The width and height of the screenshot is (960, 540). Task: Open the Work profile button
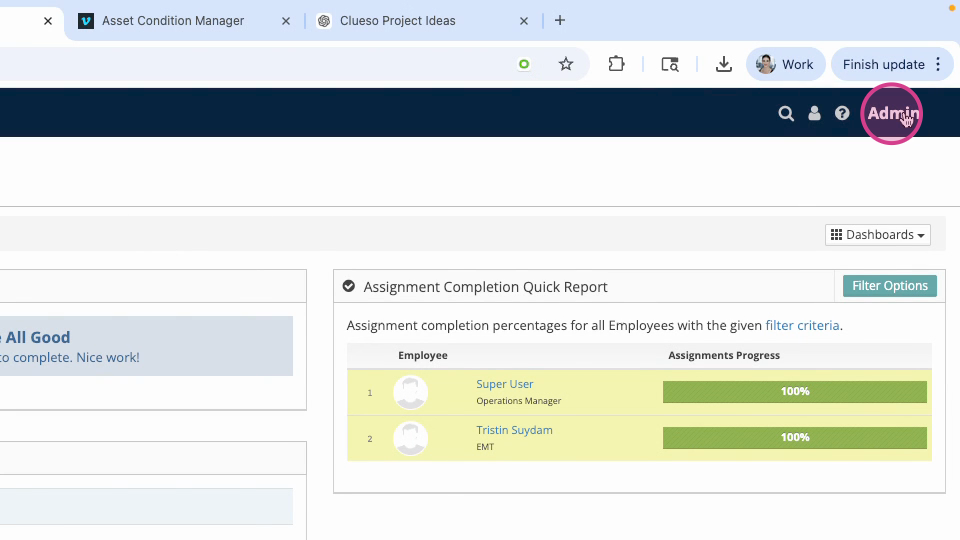(x=785, y=64)
